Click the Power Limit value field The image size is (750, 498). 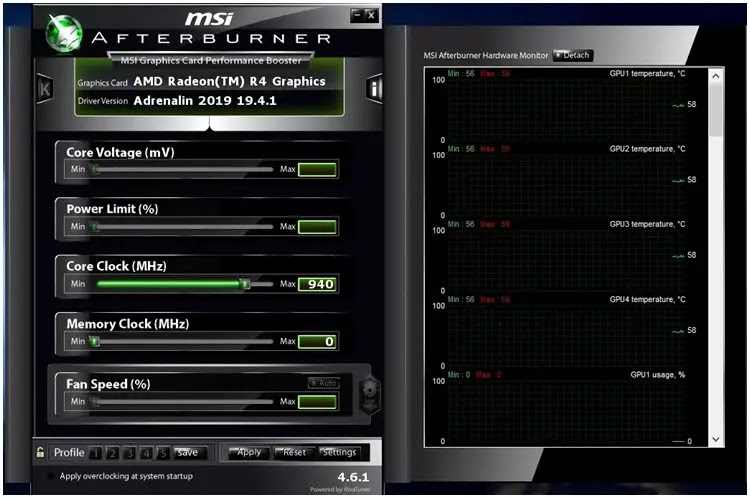[318, 227]
